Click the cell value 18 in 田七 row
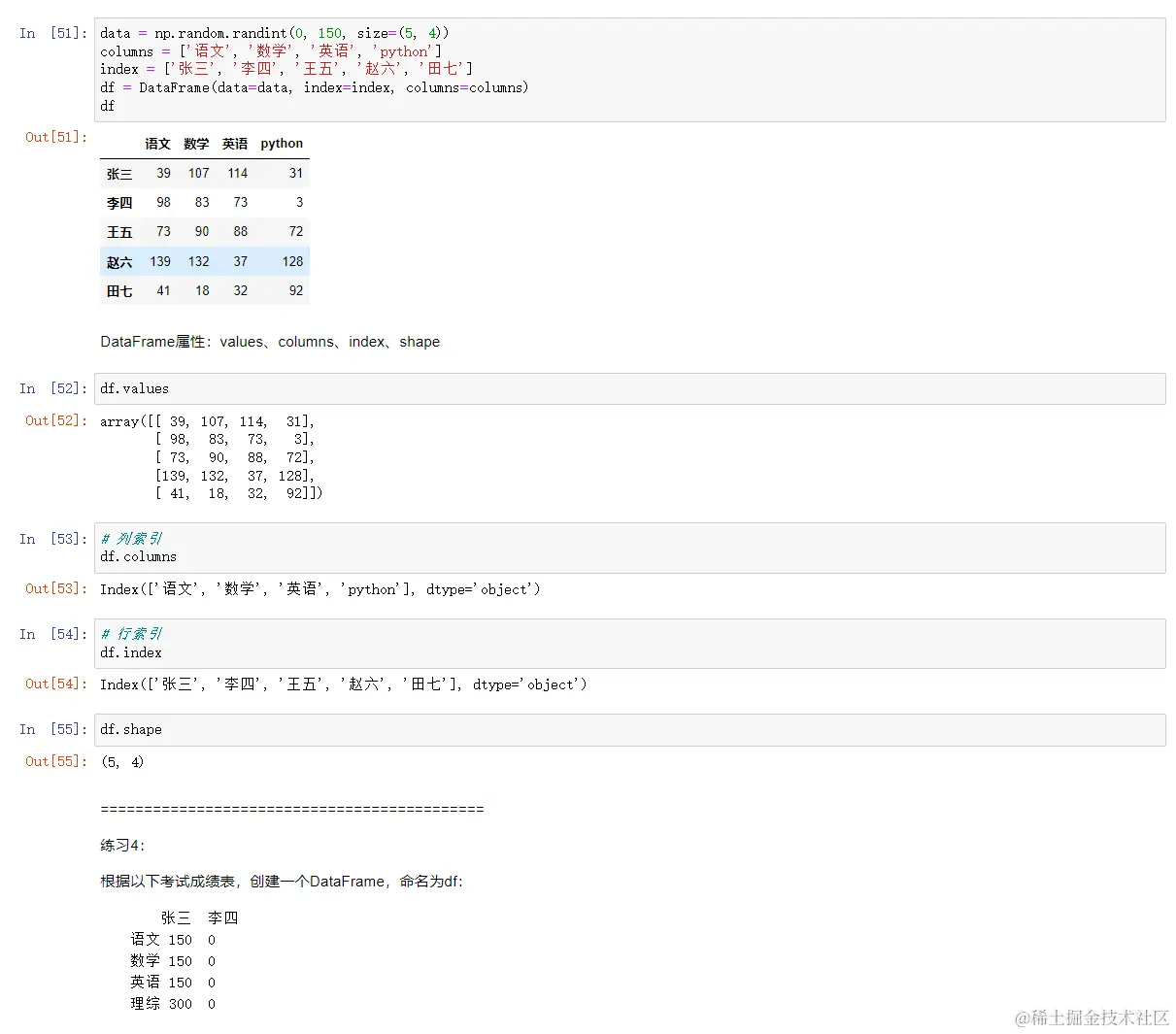1176x1034 pixels. point(202,290)
